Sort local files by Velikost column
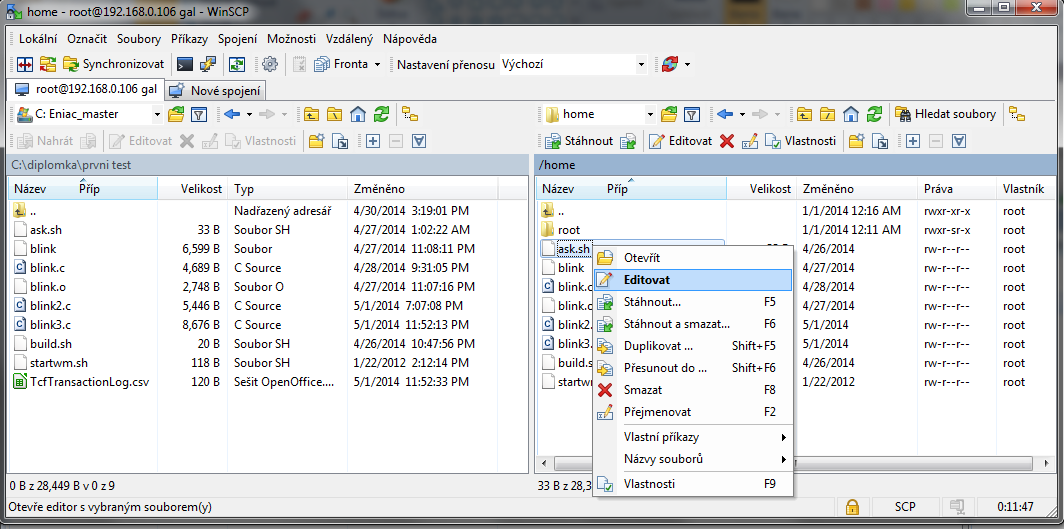 pos(193,189)
